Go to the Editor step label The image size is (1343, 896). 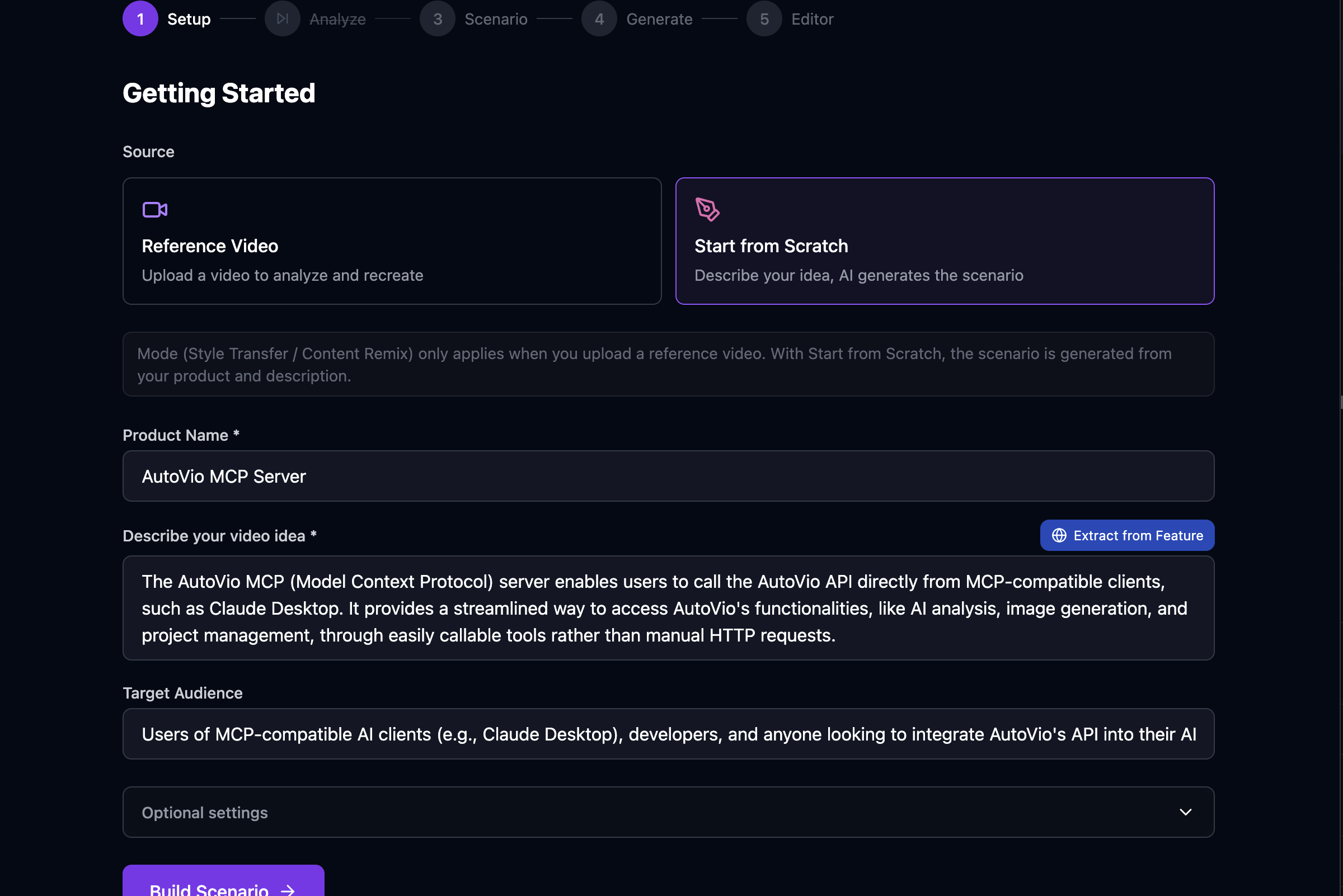point(812,19)
